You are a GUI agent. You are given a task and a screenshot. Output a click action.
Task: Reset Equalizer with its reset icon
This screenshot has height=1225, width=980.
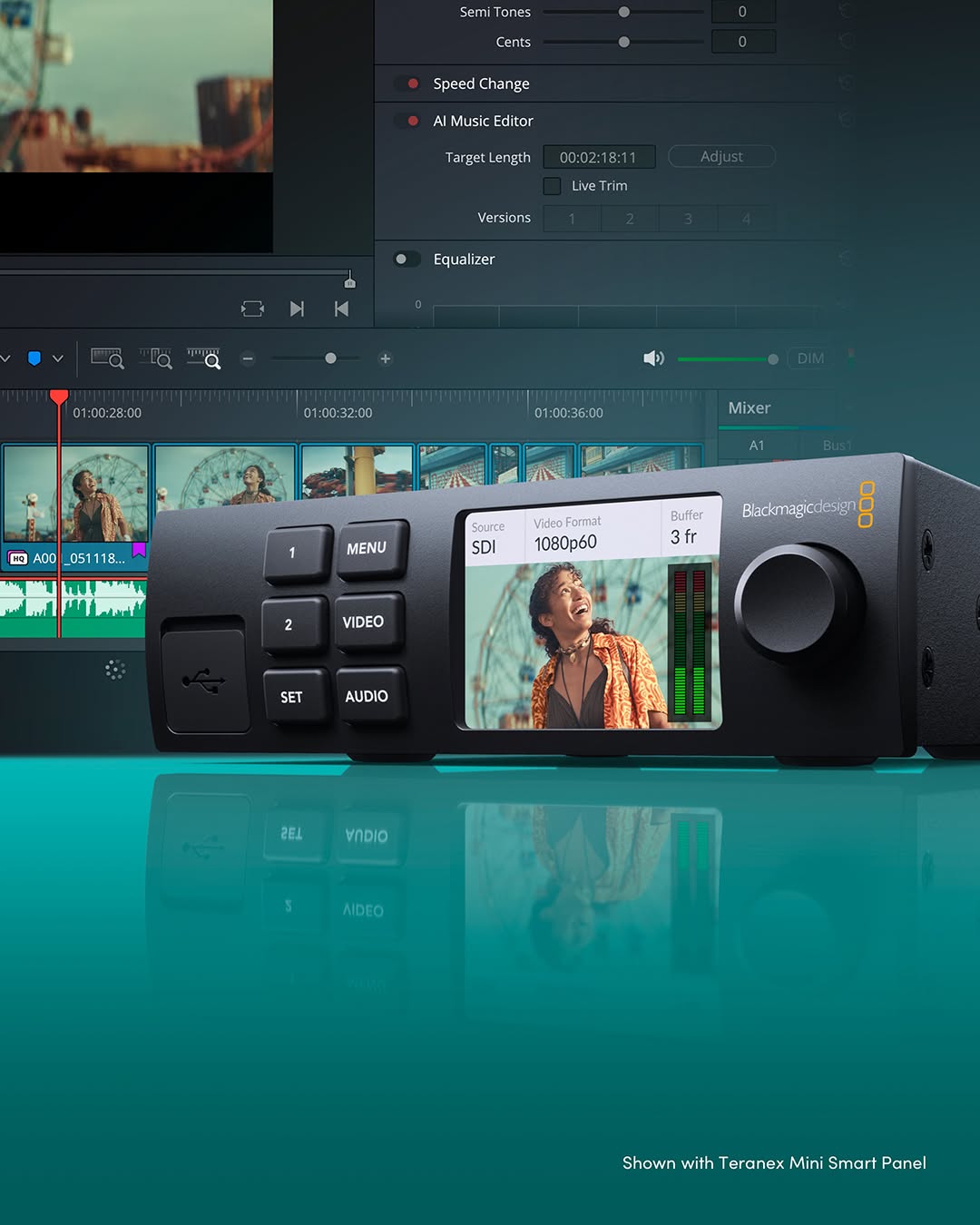[846, 259]
